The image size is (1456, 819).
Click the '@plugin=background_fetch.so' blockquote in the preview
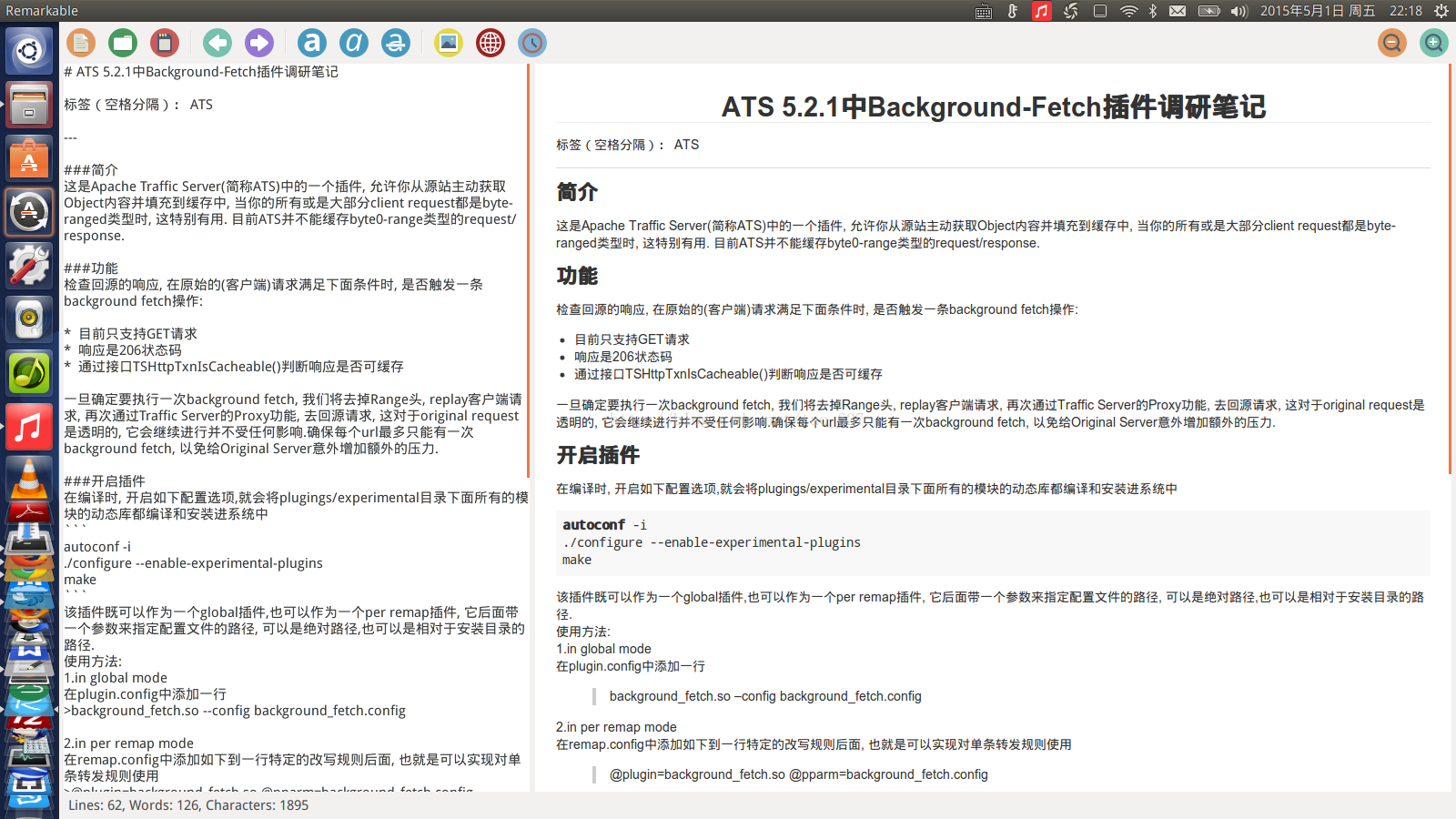(798, 774)
